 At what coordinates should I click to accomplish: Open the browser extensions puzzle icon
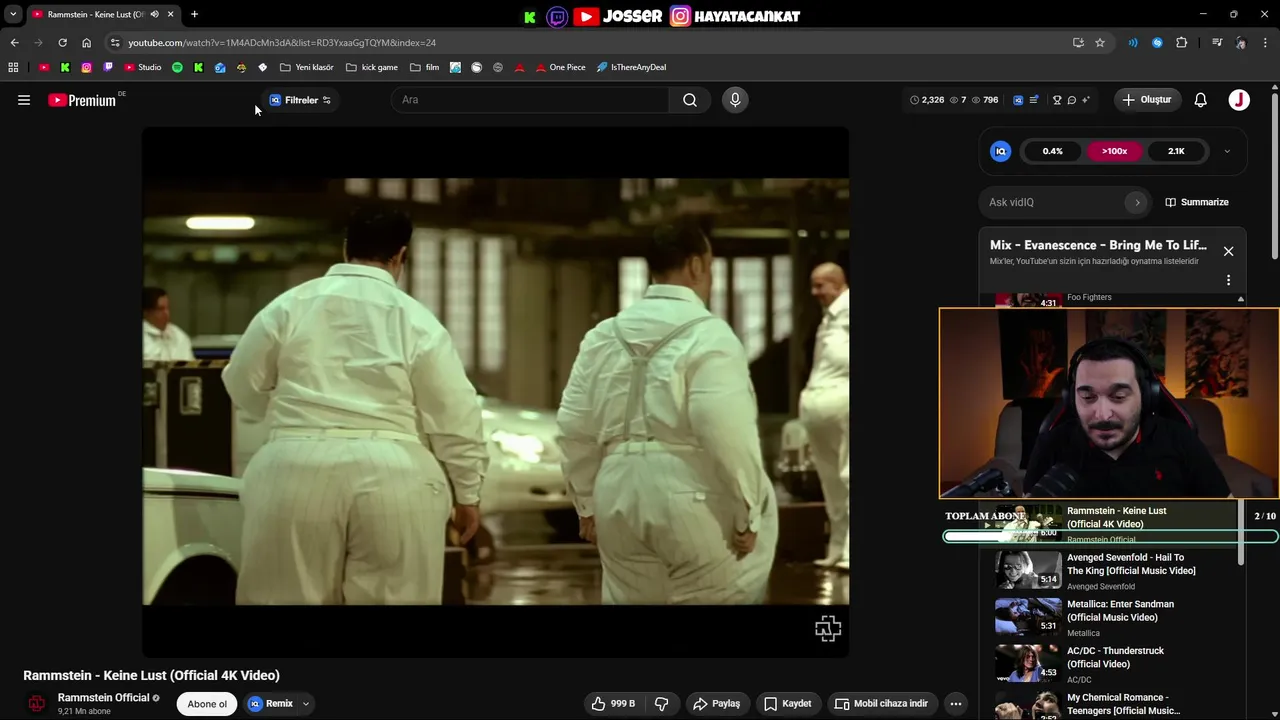tap(1182, 43)
